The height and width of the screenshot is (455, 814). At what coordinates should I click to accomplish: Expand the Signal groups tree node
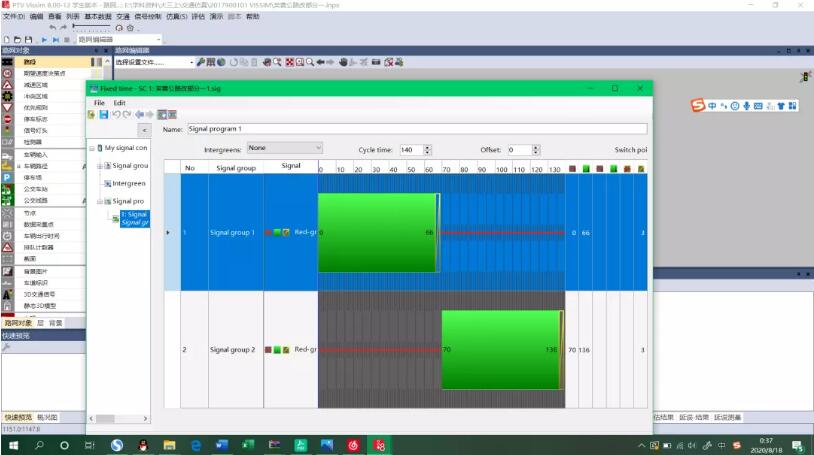tap(100, 166)
